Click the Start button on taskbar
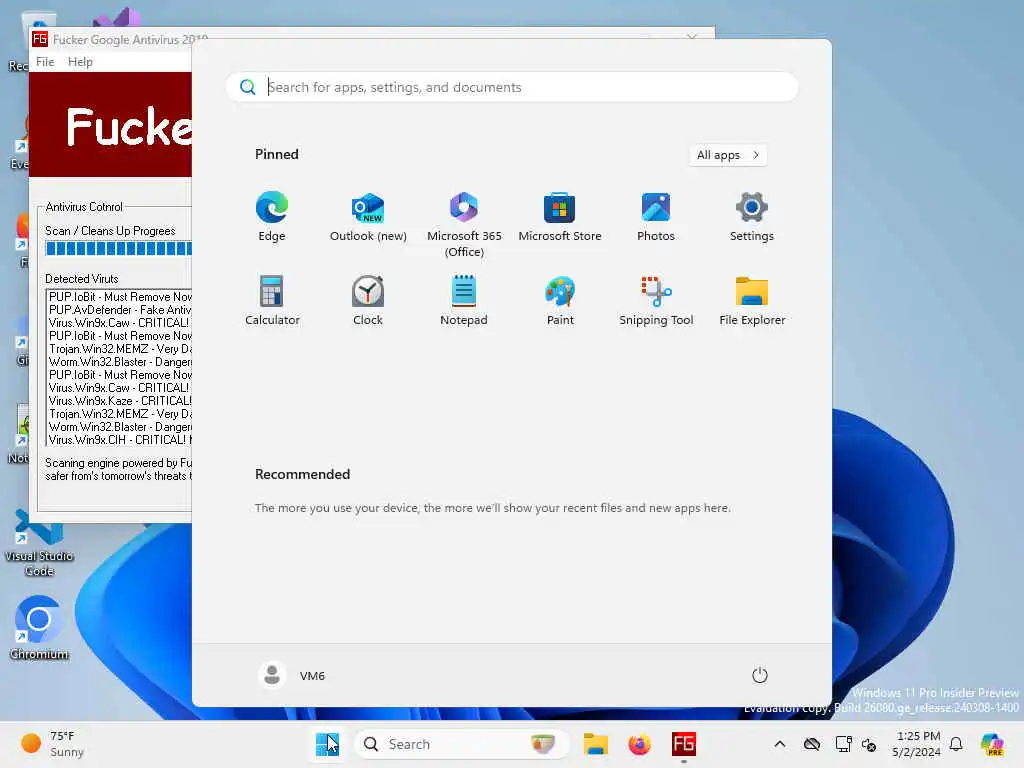The height and width of the screenshot is (768, 1024). [x=327, y=744]
